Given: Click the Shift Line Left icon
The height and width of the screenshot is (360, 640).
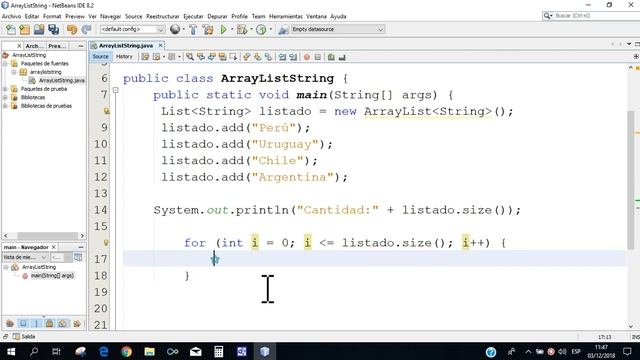Looking at the screenshot, I should (282, 57).
